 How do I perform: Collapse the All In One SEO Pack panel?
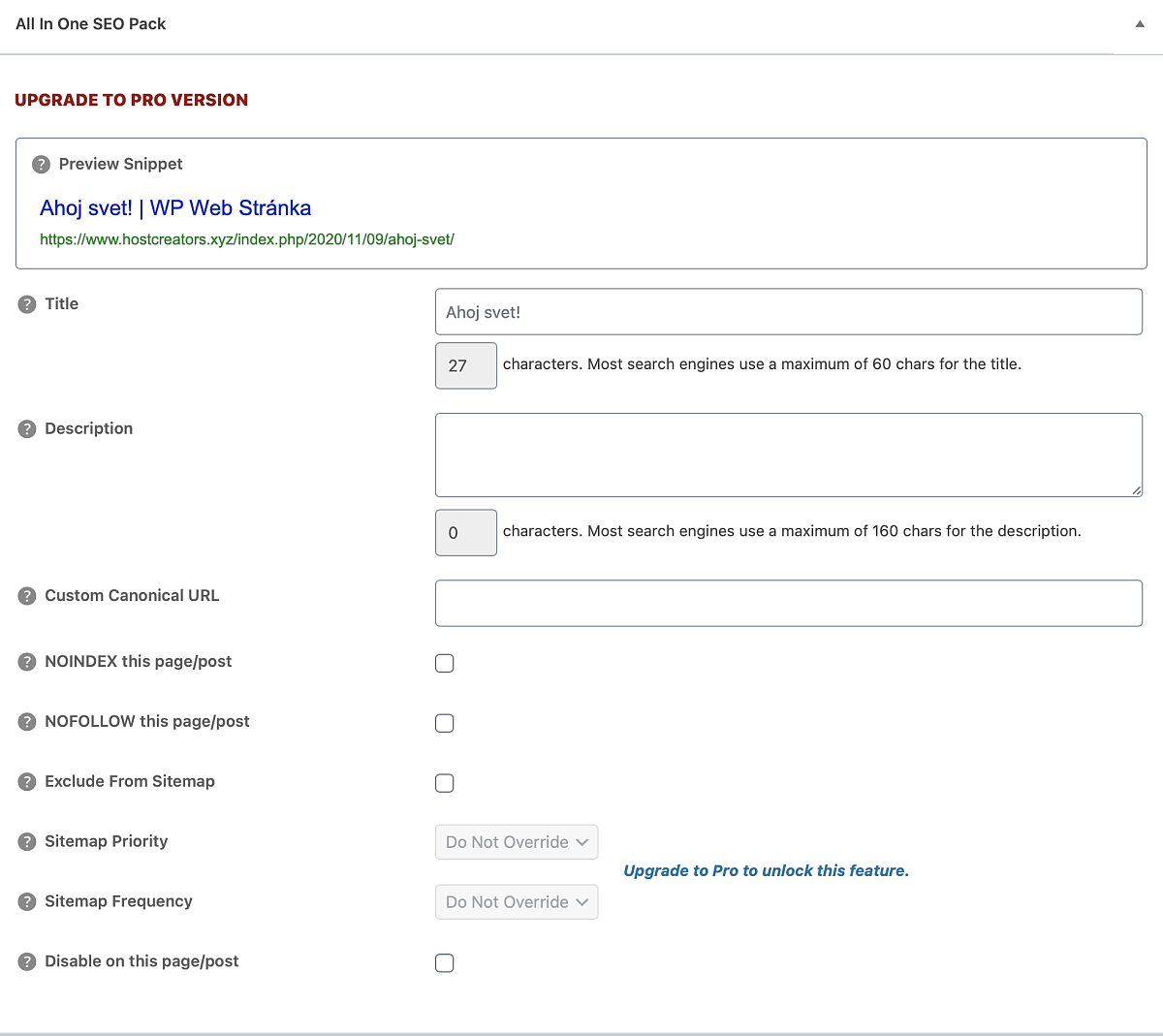pos(1140,24)
